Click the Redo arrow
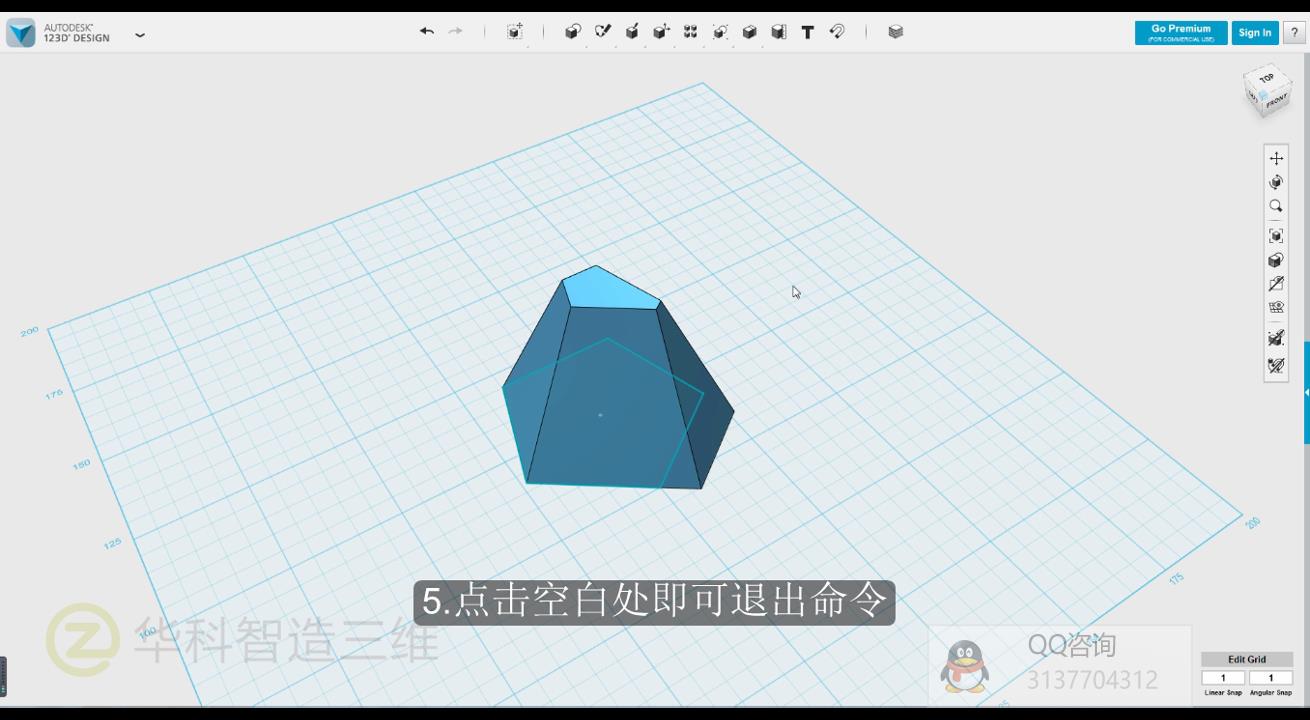 coord(455,32)
